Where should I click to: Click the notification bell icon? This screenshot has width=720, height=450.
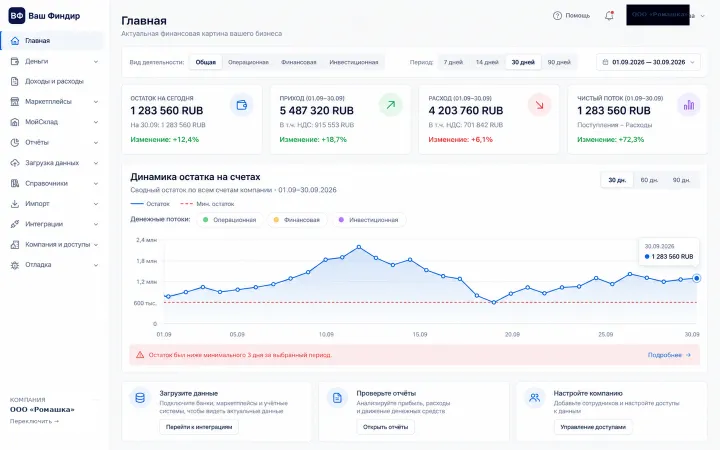tap(609, 16)
